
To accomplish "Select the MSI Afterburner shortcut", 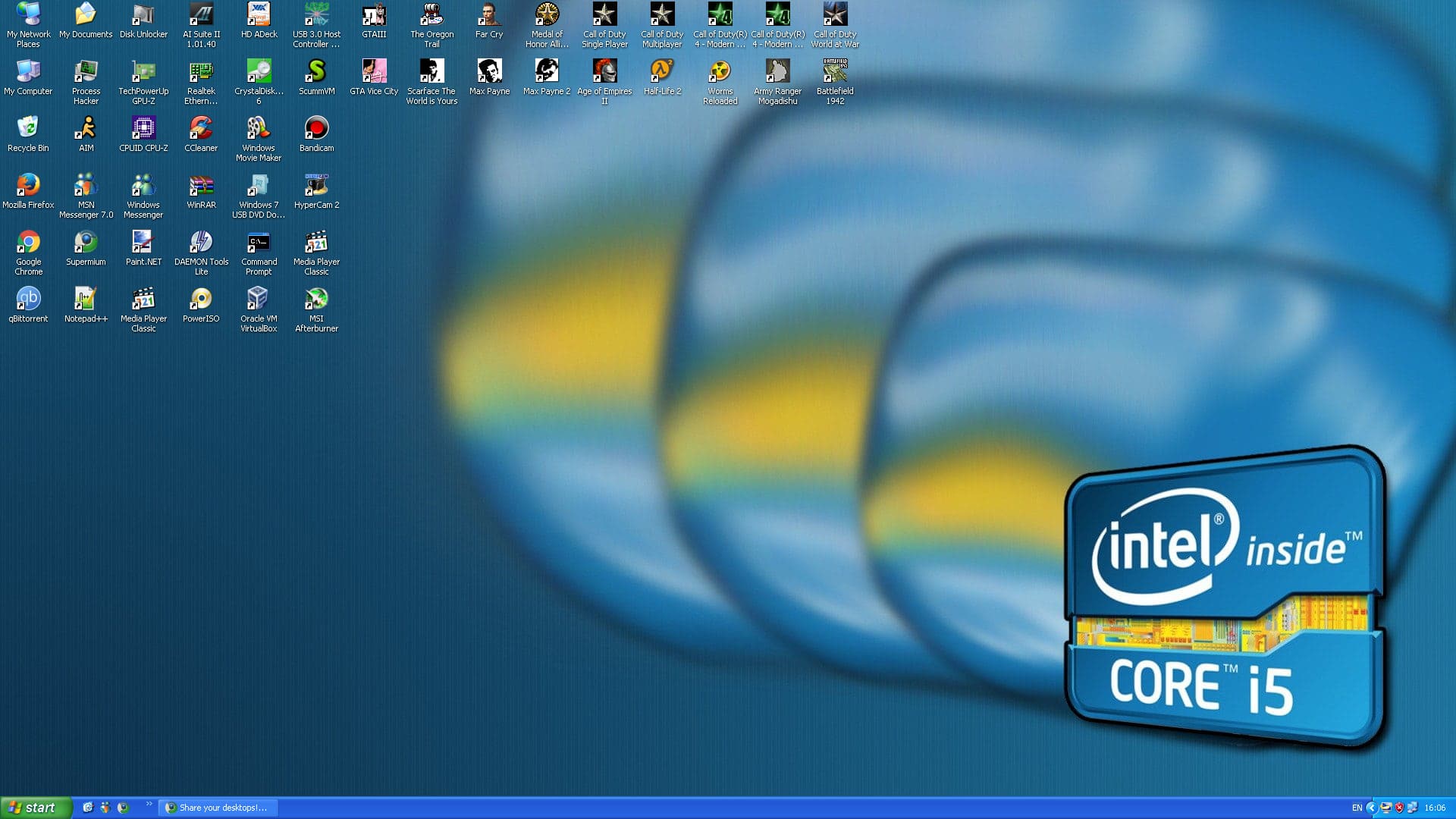I will (x=316, y=309).
